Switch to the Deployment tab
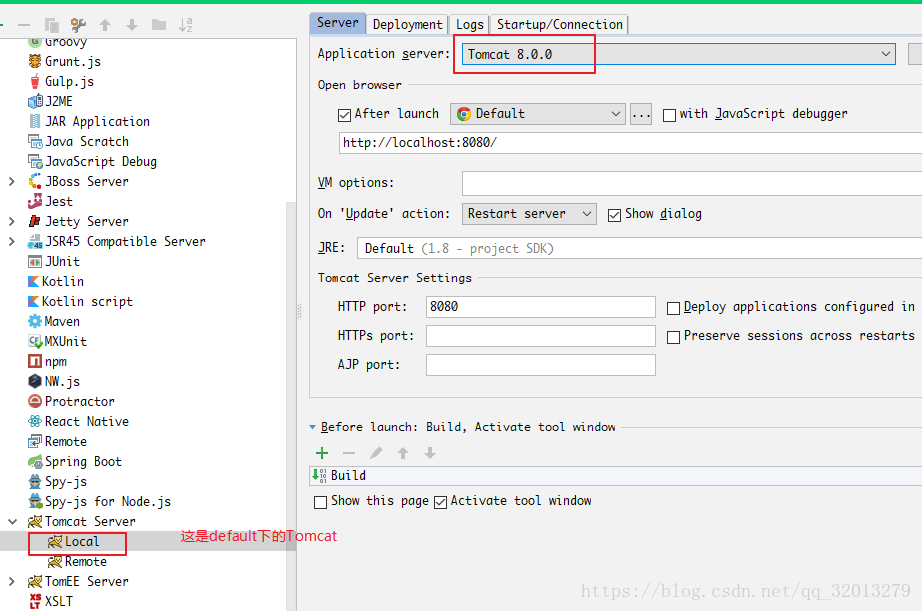This screenshot has width=922, height=611. coord(407,25)
